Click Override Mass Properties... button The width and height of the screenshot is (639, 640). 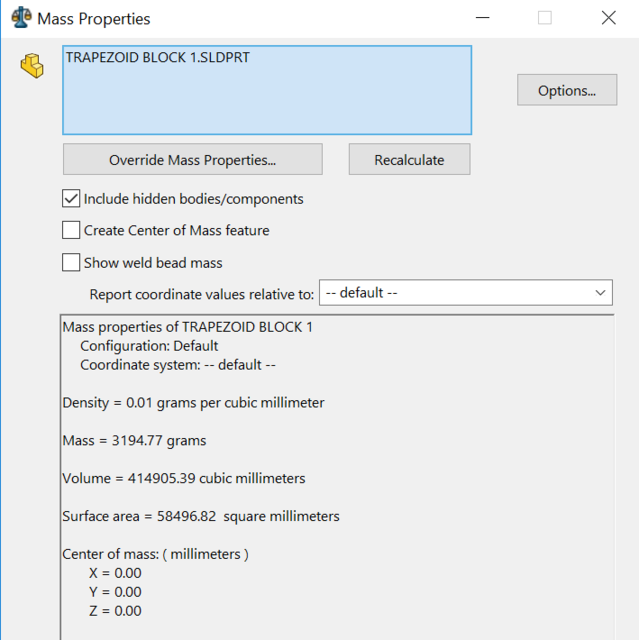[x=192, y=160]
